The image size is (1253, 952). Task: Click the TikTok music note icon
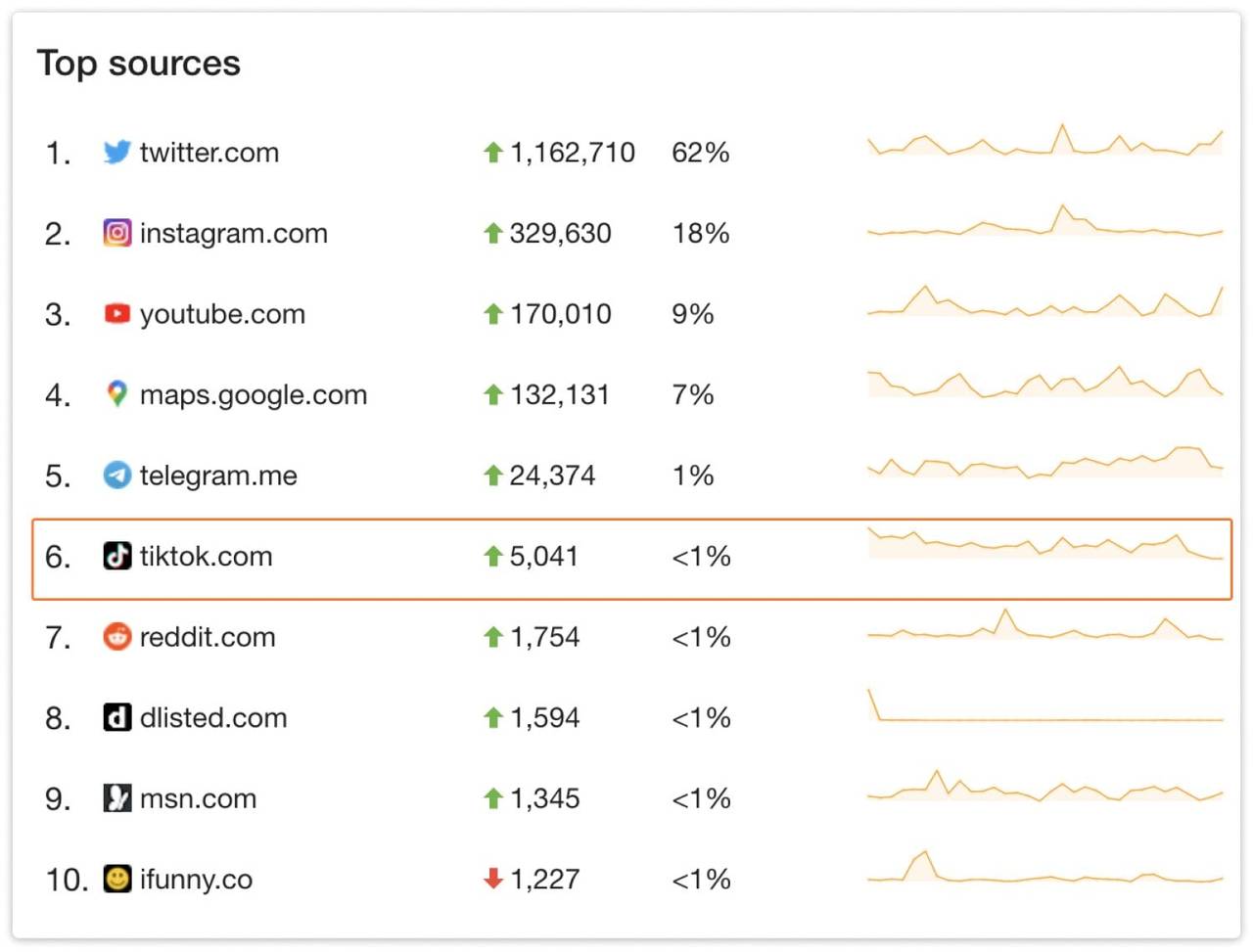pyautogui.click(x=116, y=556)
